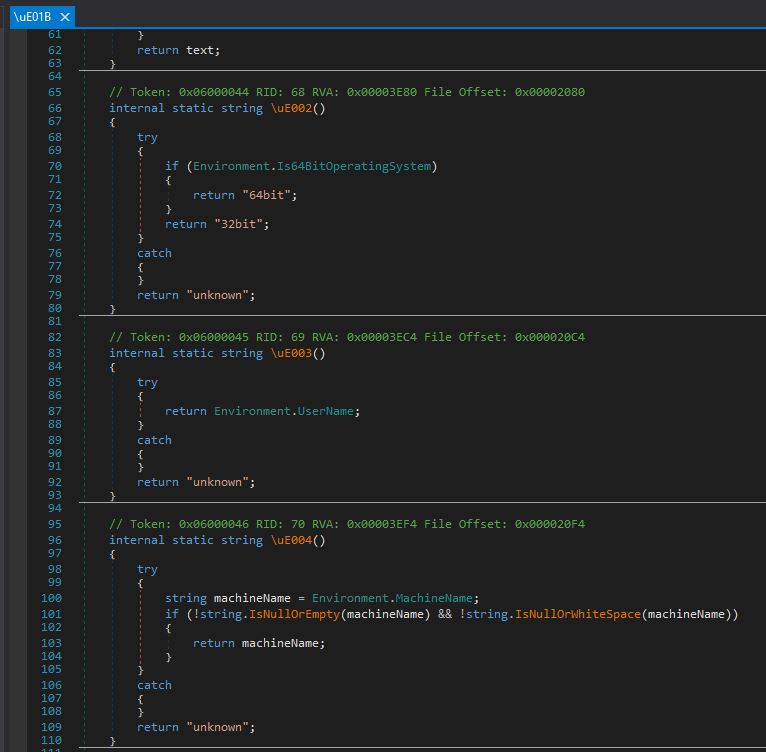Click the 'if' keyword on line 101
Viewport: 766px width, 752px height.
(x=172, y=614)
